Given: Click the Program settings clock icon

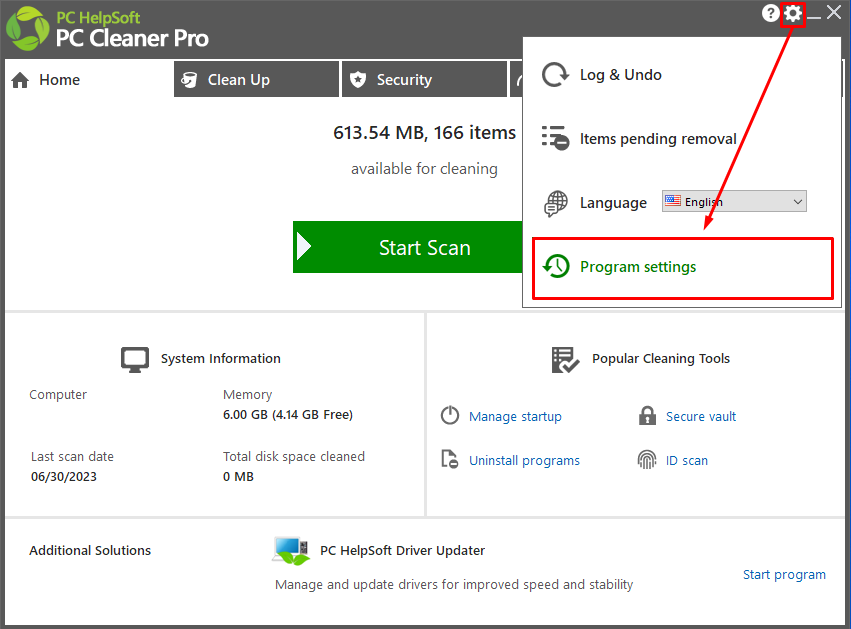Looking at the screenshot, I should pyautogui.click(x=556, y=266).
